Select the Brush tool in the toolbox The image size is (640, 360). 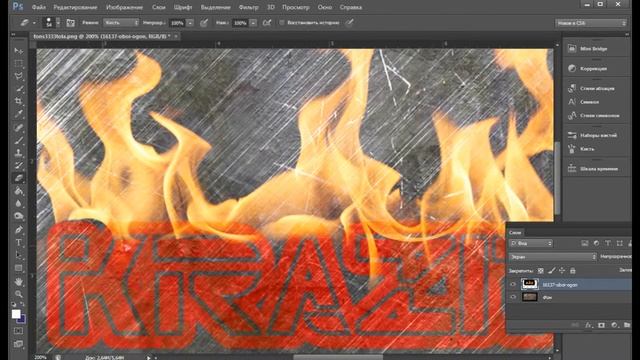[18, 140]
